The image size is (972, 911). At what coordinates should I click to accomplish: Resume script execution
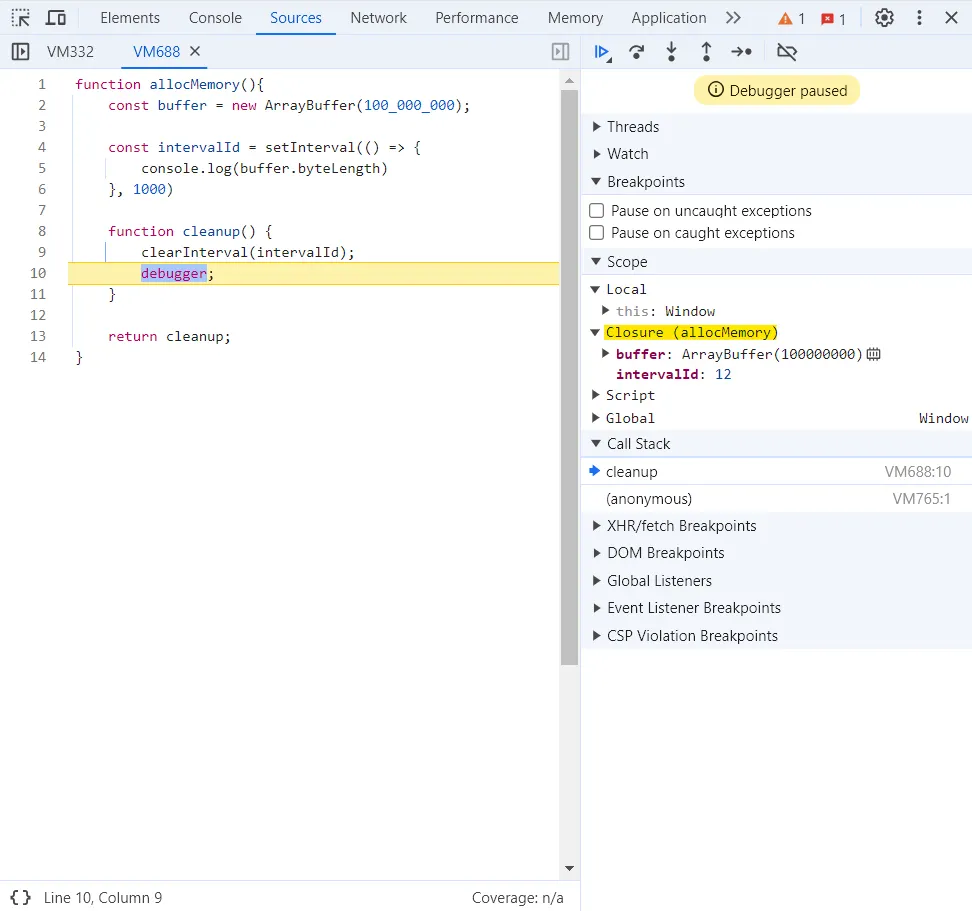602,52
